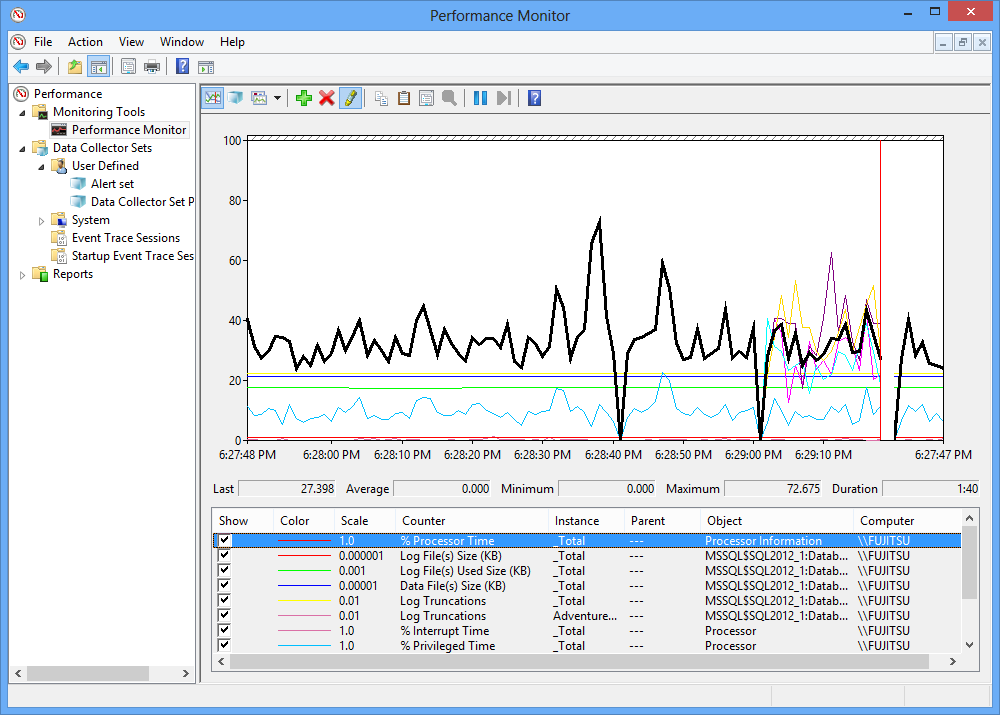Click the View Log Data icon

[235, 98]
